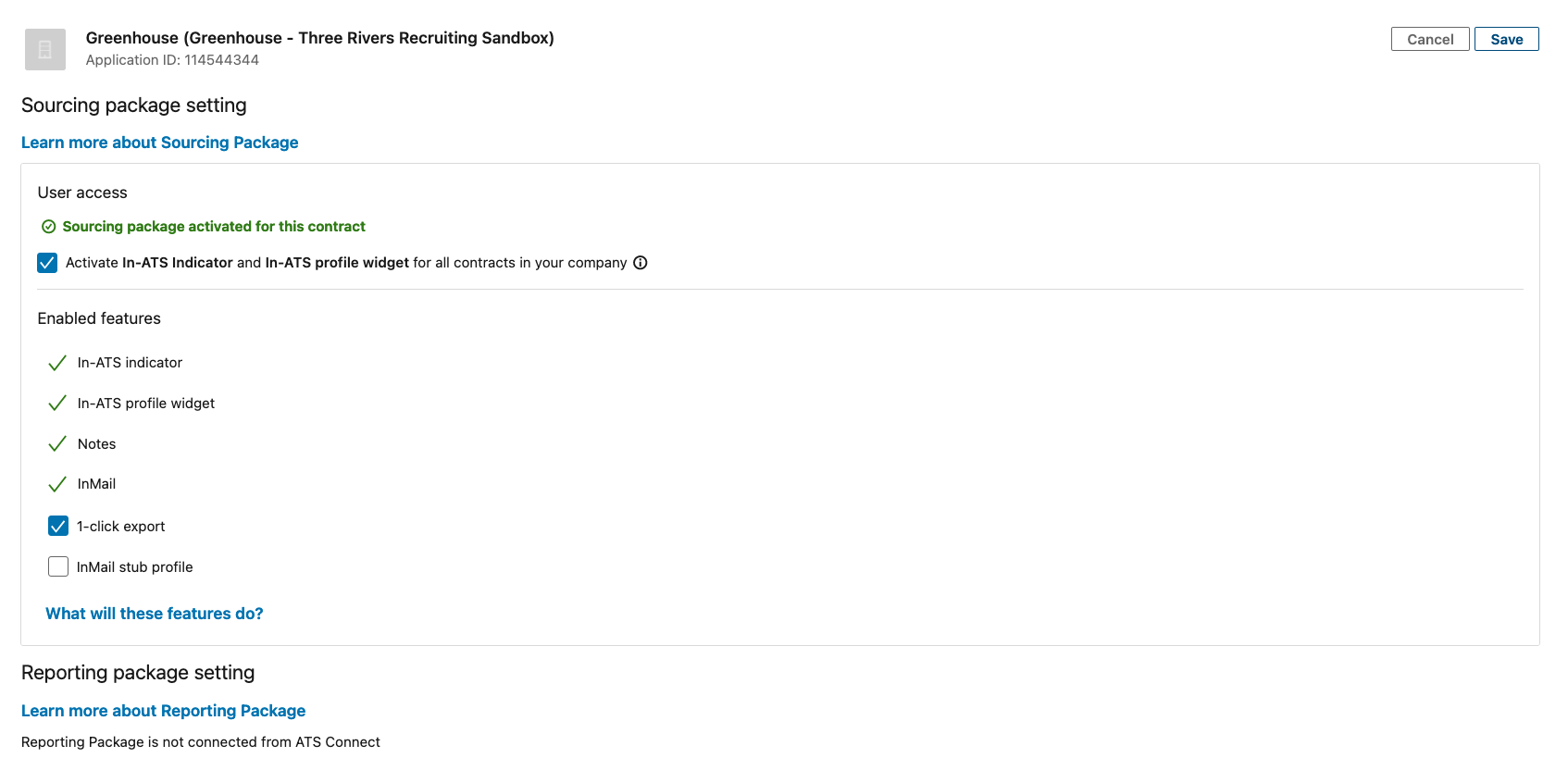The image size is (1568, 758).
Task: Click the In-ATS profile widget green checkmark
Action: [57, 404]
